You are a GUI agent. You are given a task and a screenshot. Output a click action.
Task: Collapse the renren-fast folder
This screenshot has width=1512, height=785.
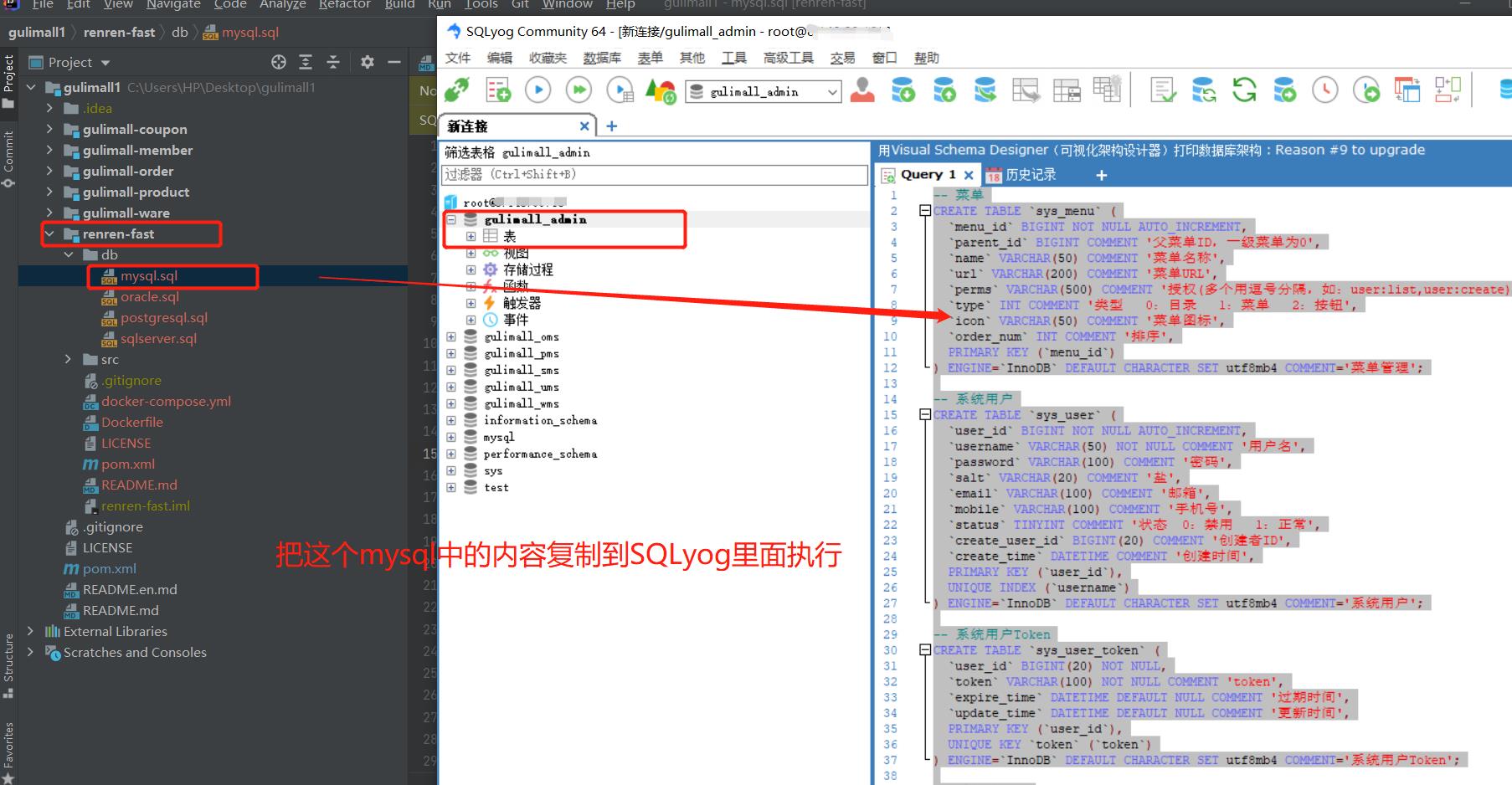click(49, 233)
